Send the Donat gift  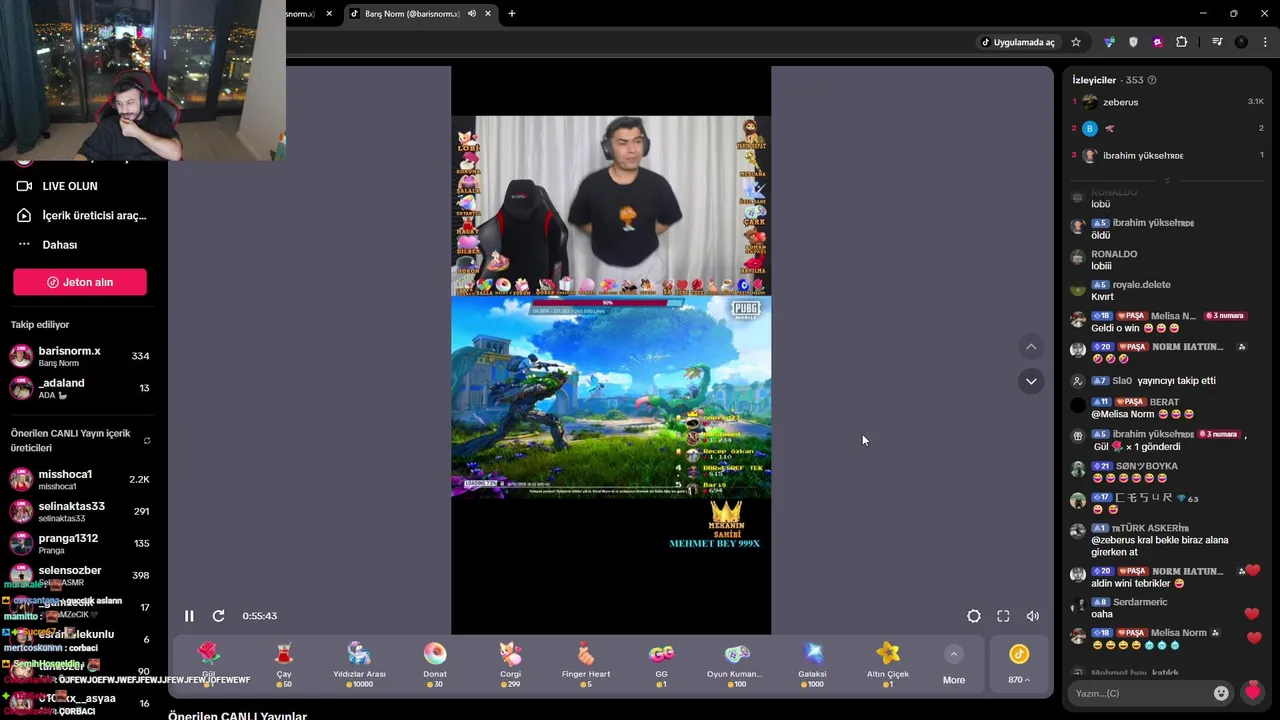pyautogui.click(x=435, y=664)
